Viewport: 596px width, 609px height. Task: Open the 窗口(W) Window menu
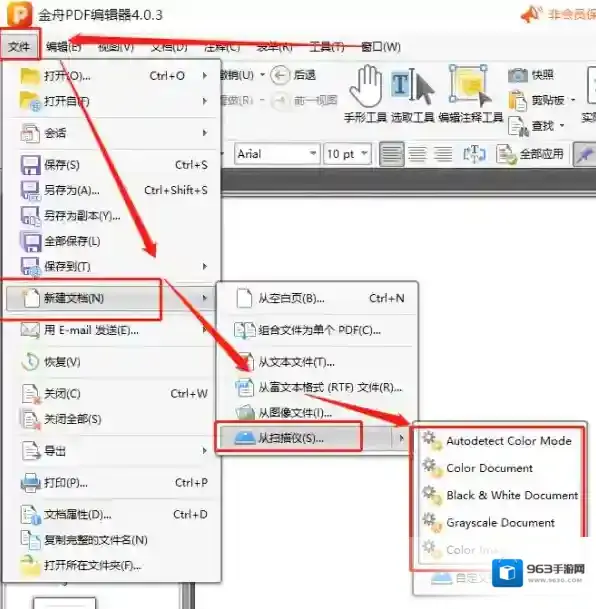click(381, 47)
